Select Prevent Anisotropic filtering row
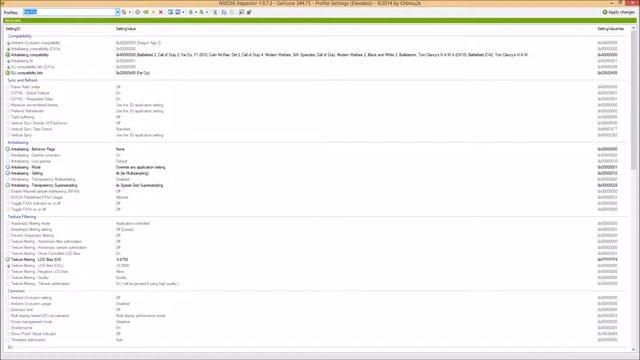This screenshot has width=640, height=360. 316,236
